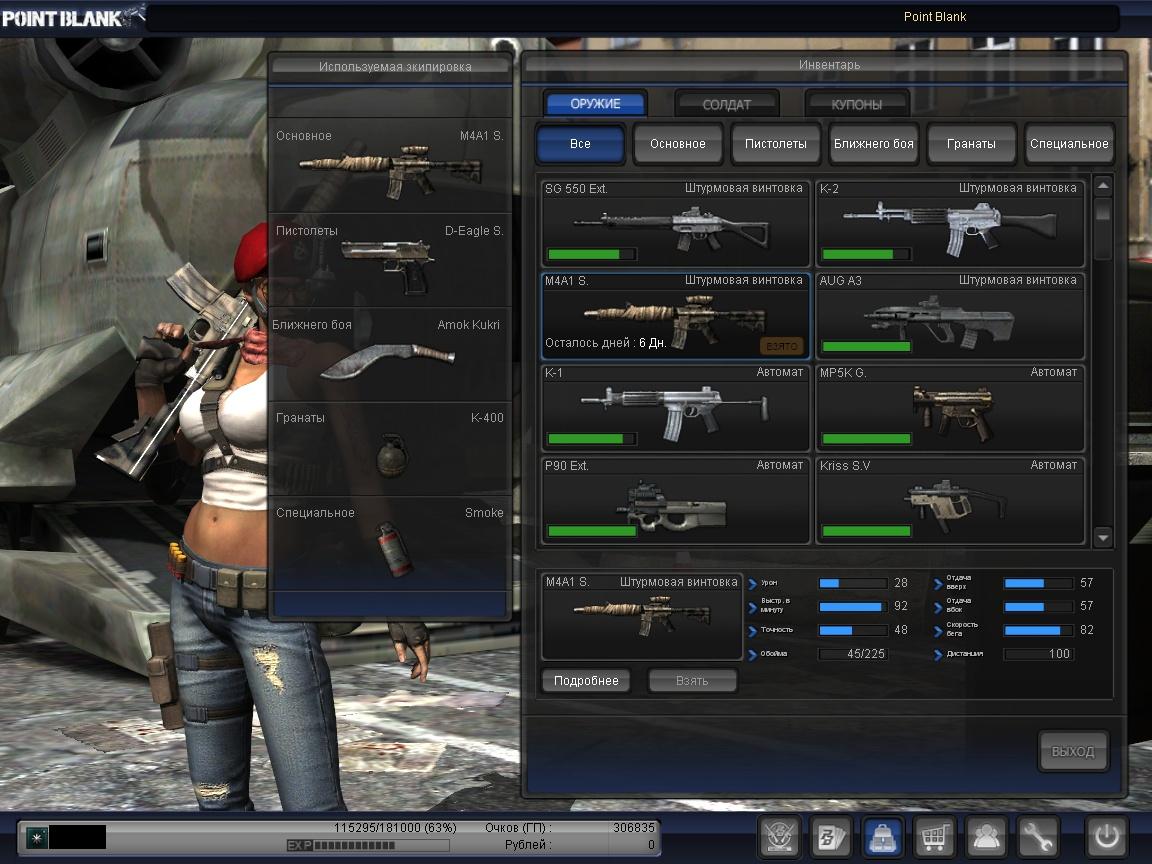Open the PB mission cards icon

[831, 837]
